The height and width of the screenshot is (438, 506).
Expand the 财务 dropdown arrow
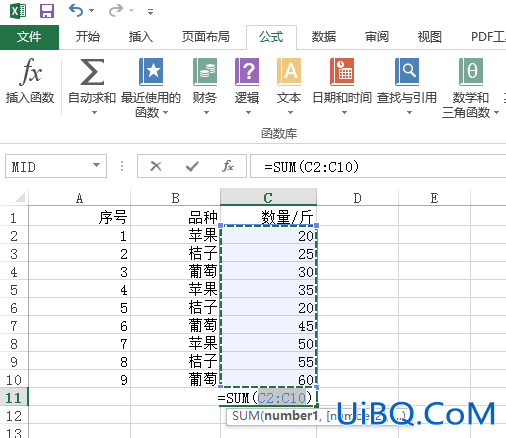[206, 113]
